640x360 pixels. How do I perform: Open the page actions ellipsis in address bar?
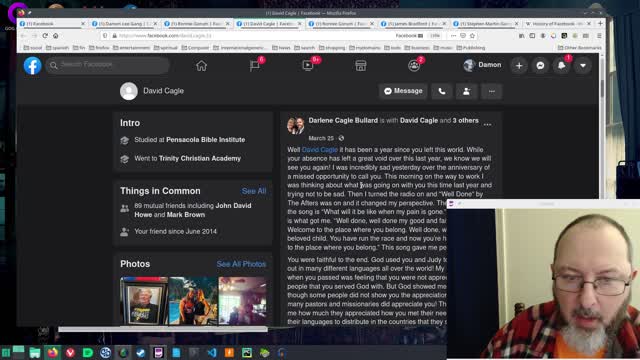(453, 36)
